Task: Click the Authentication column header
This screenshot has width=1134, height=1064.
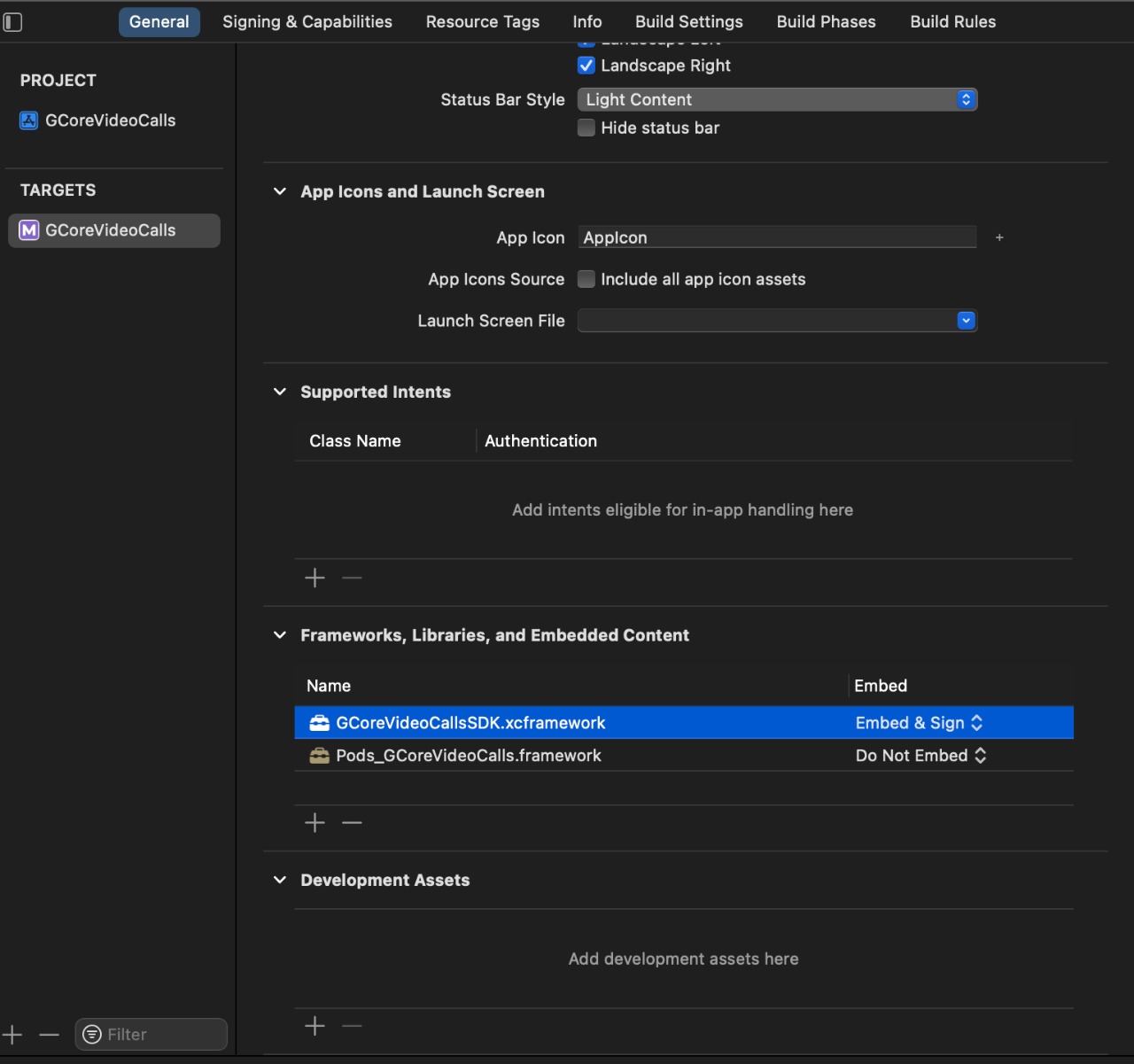Action: click(540, 441)
